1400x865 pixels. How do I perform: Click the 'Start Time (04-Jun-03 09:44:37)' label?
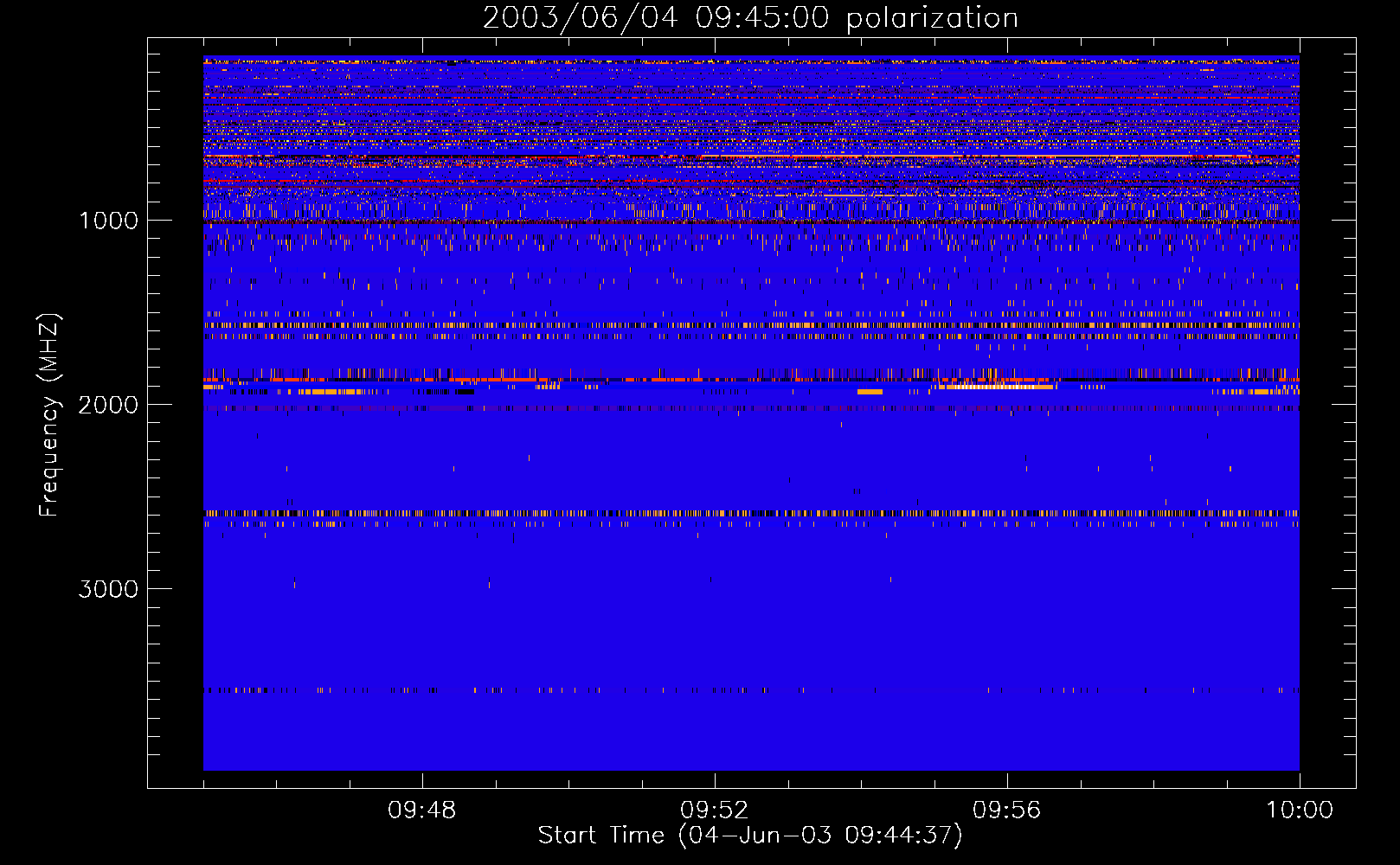(x=750, y=836)
